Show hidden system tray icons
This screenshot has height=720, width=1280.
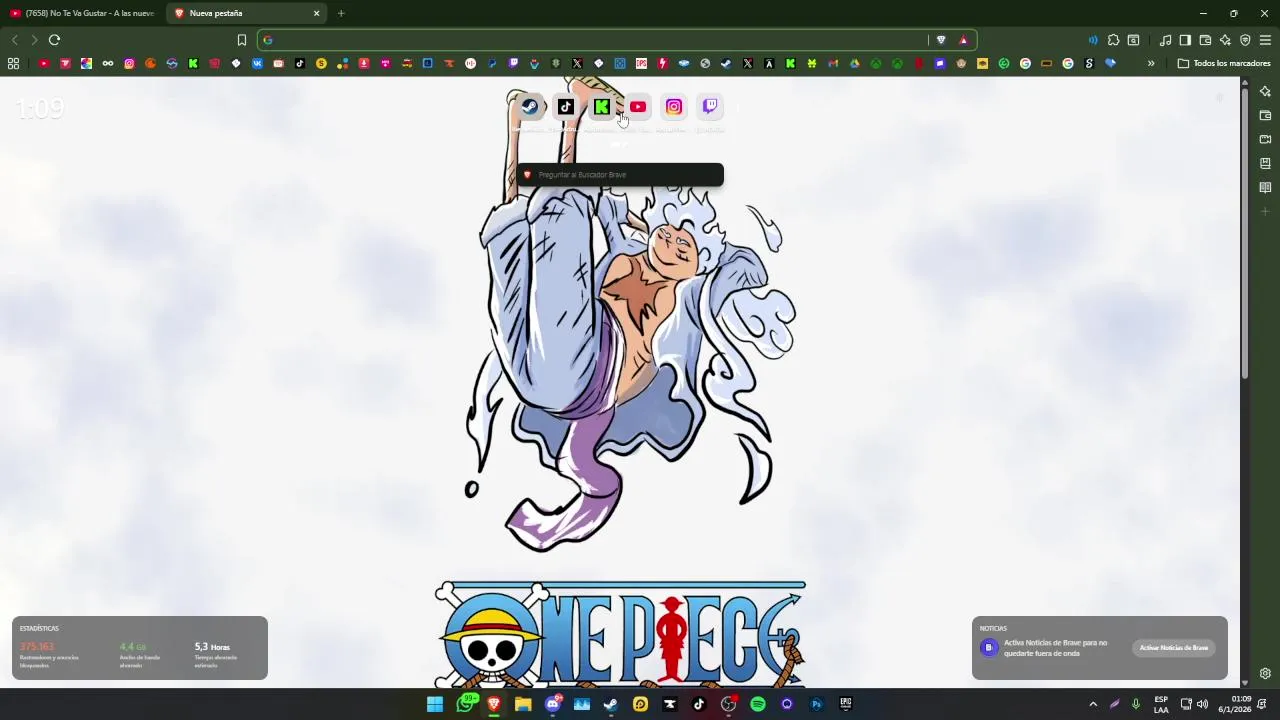pos(1093,704)
